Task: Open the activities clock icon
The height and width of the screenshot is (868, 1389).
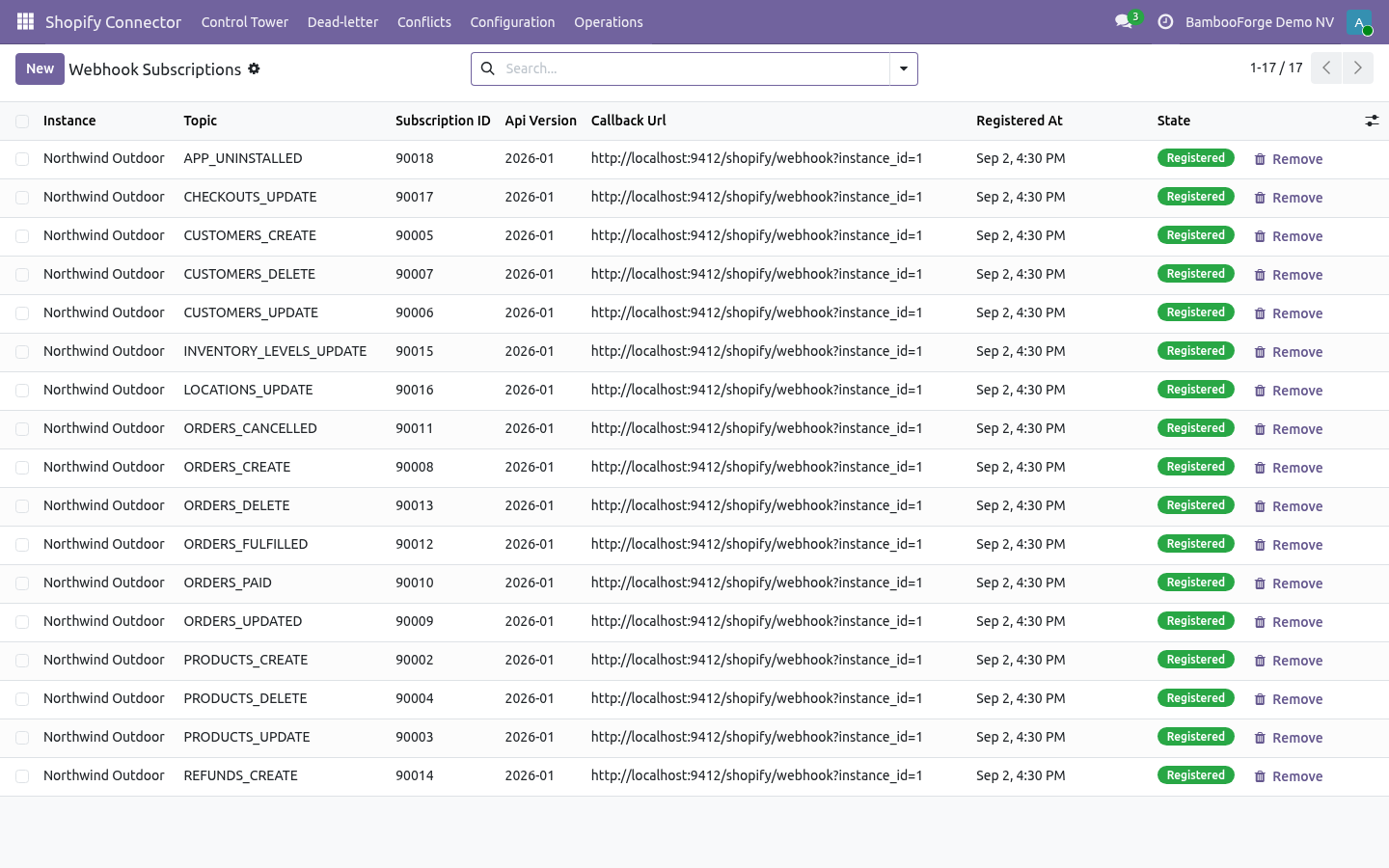Action: point(1165,21)
